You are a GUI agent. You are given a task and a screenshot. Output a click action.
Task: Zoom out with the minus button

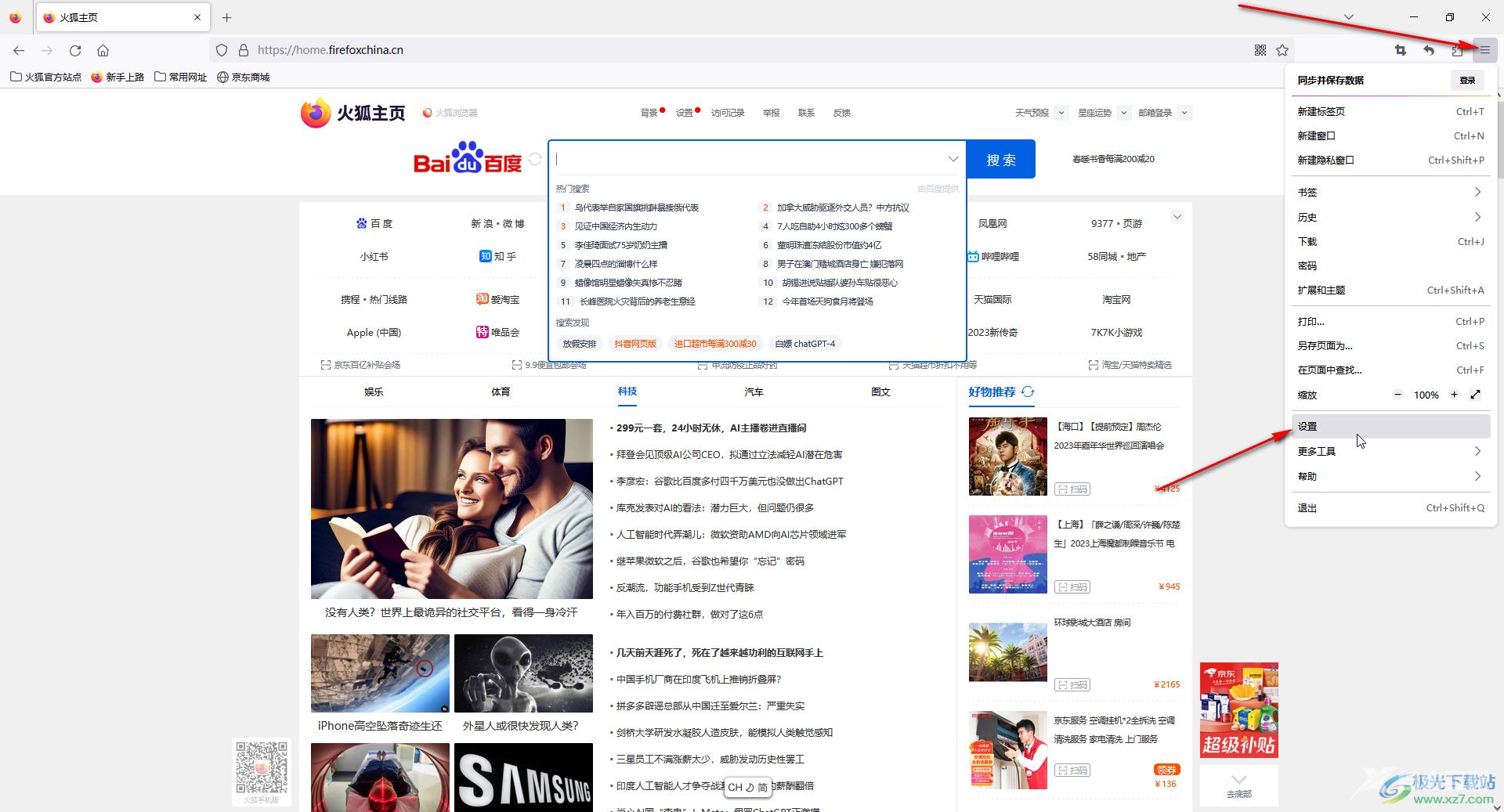1397,395
